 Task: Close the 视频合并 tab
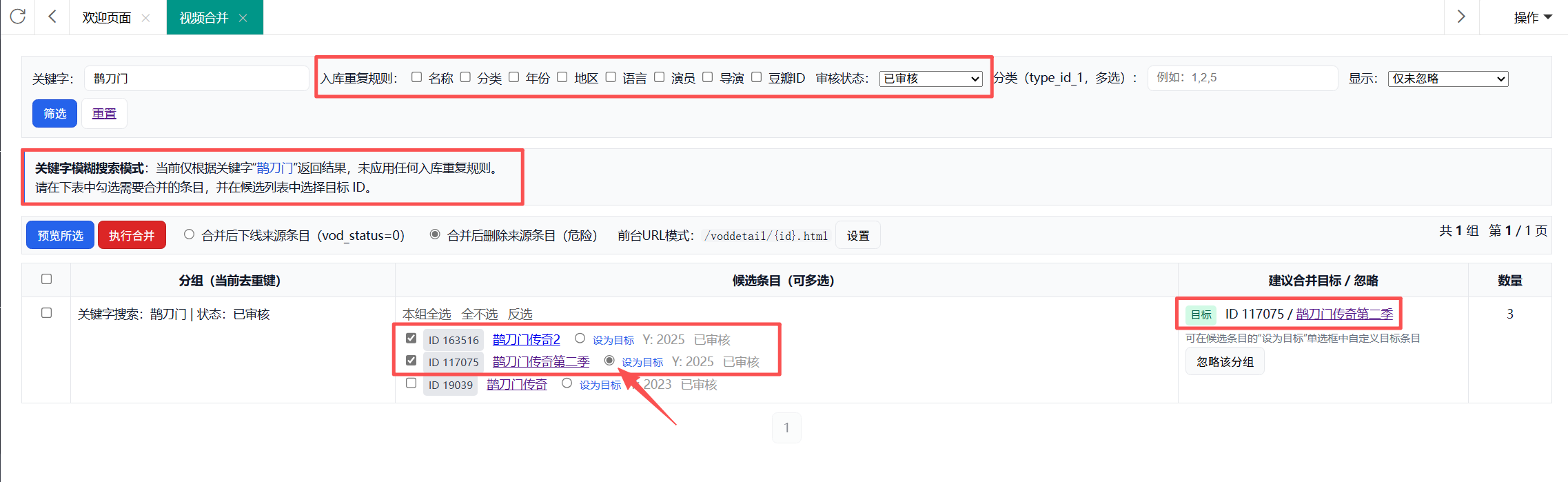pyautogui.click(x=243, y=18)
